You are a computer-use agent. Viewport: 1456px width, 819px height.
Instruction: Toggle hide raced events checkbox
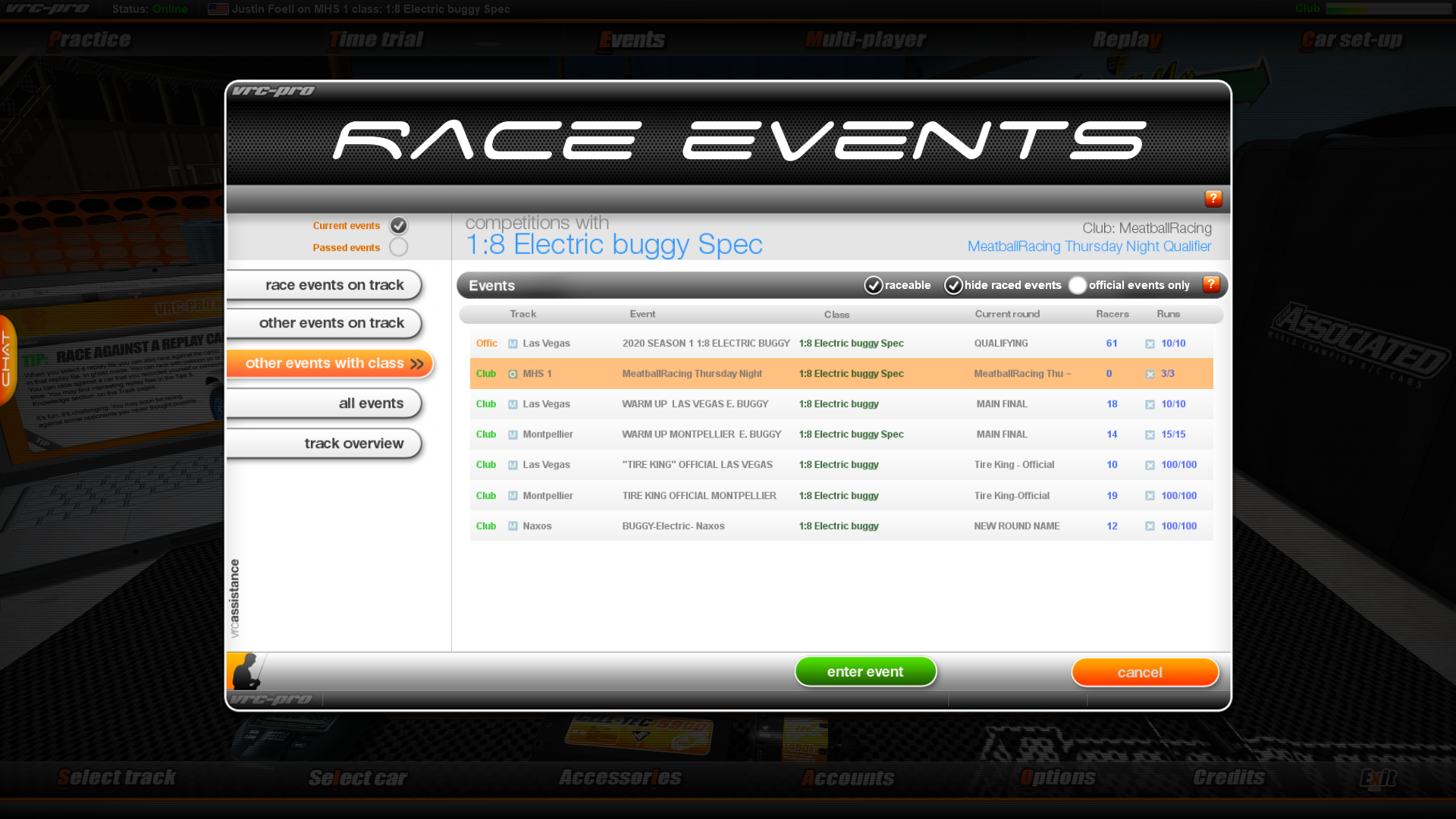[953, 285]
